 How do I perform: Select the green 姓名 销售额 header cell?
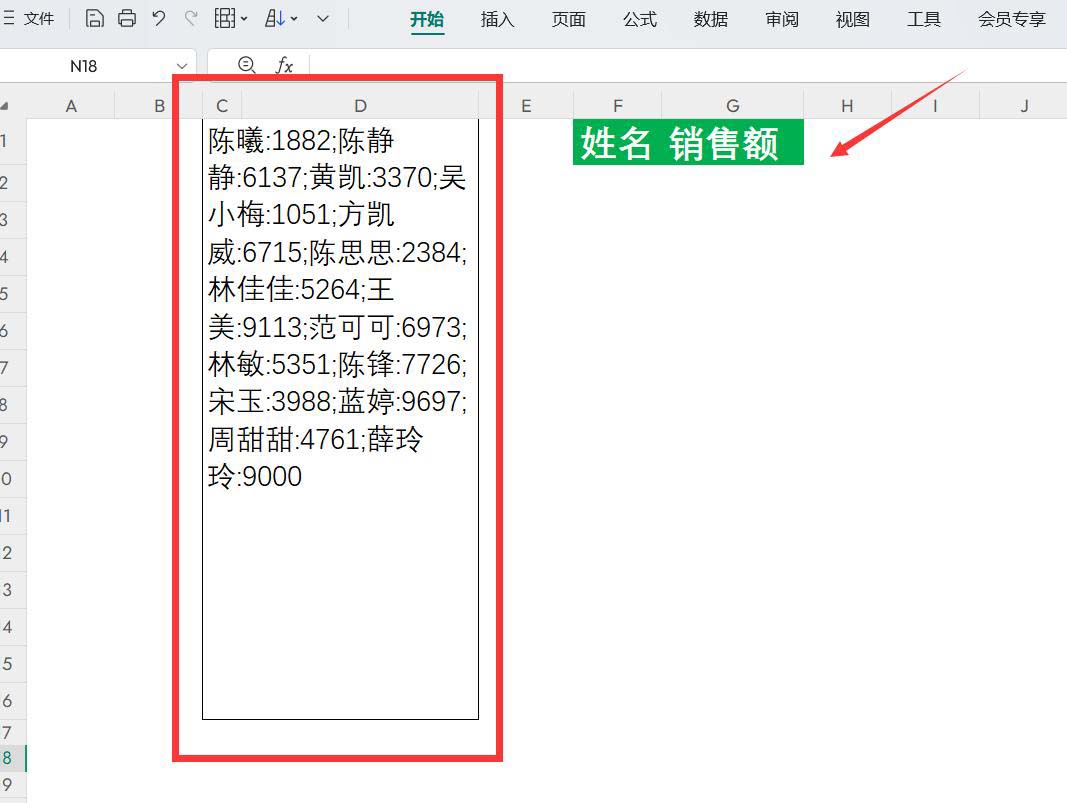[687, 143]
